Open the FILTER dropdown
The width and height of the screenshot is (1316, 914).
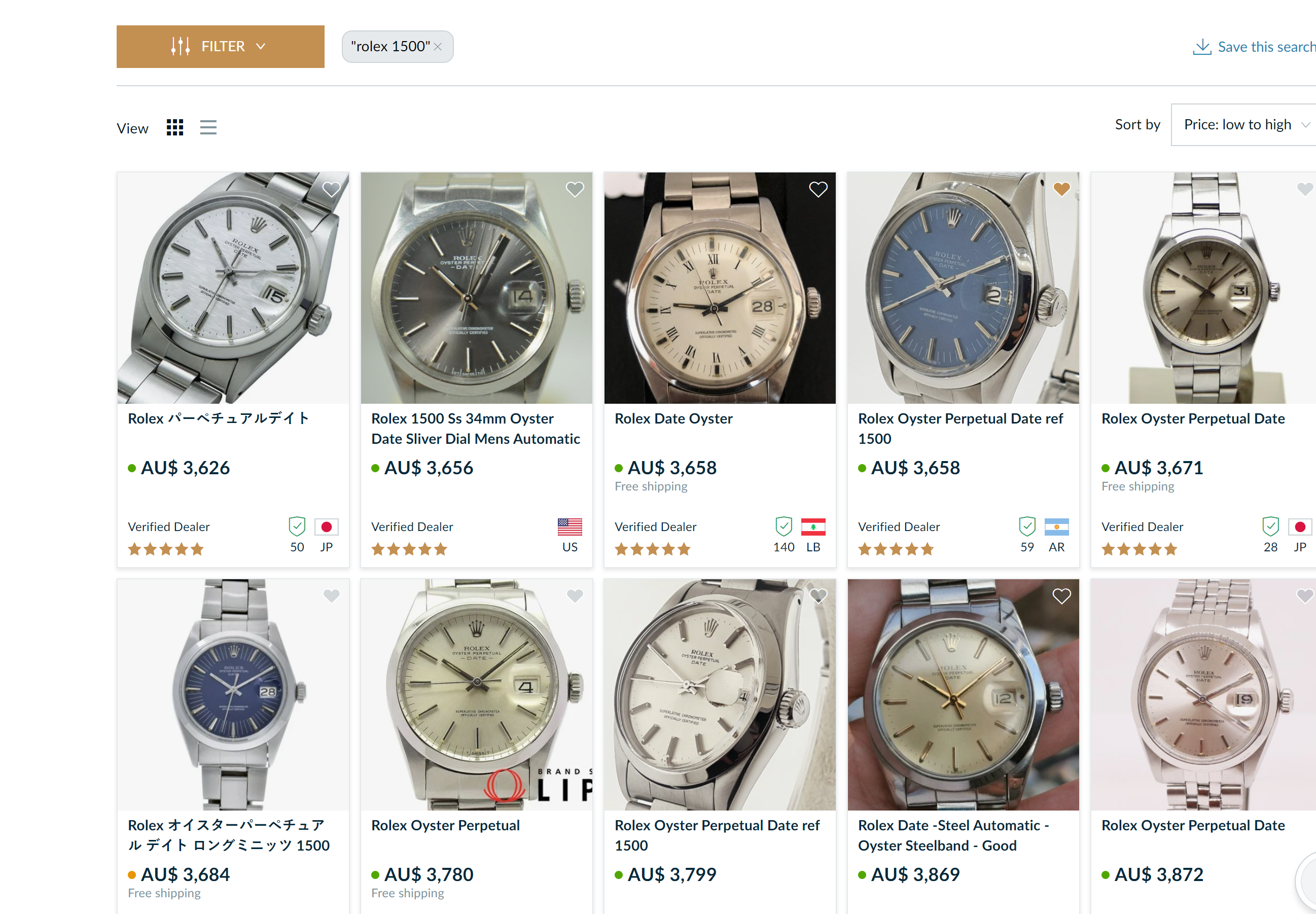[221, 46]
